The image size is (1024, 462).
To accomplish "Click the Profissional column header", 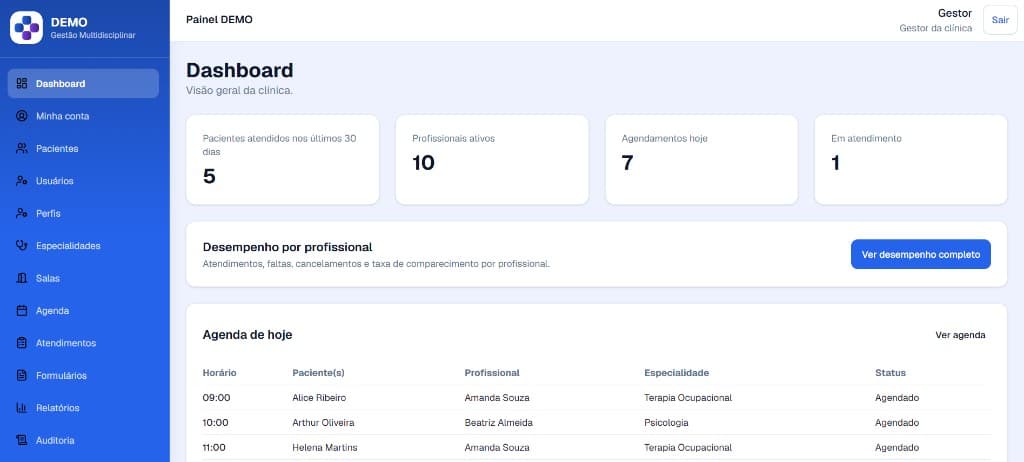I will coord(492,373).
